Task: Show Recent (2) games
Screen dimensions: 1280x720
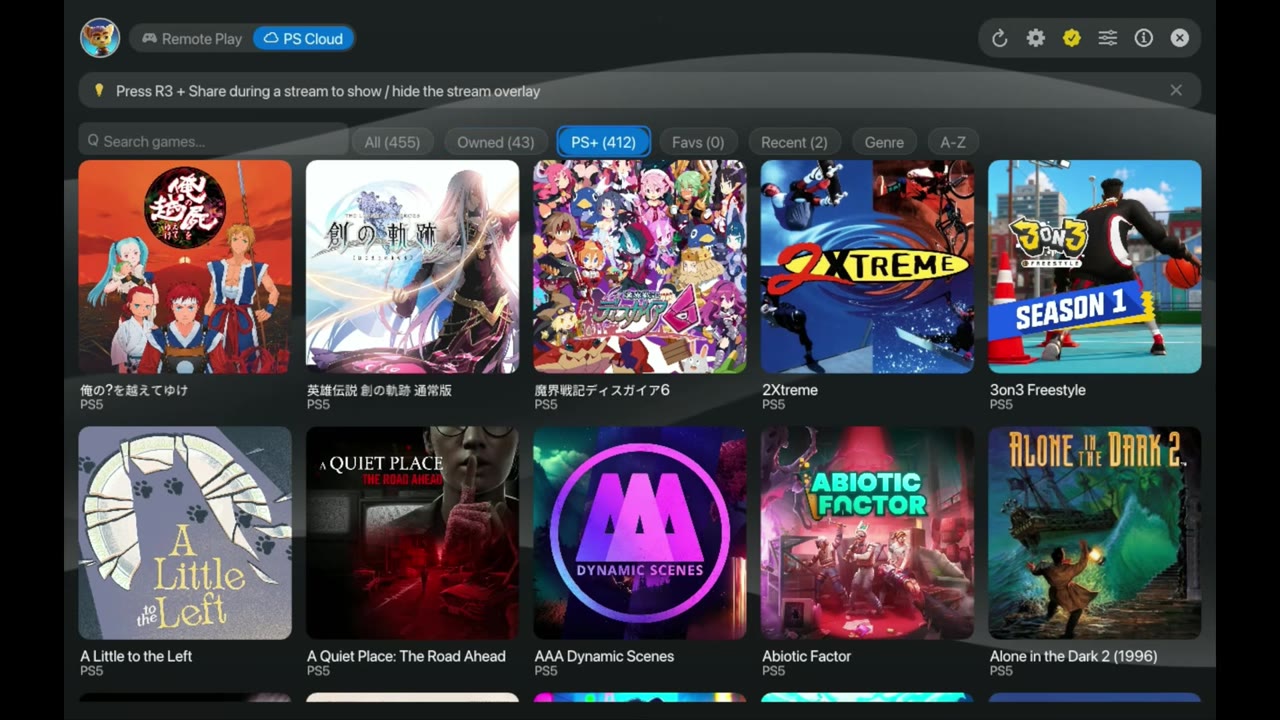Action: (794, 142)
